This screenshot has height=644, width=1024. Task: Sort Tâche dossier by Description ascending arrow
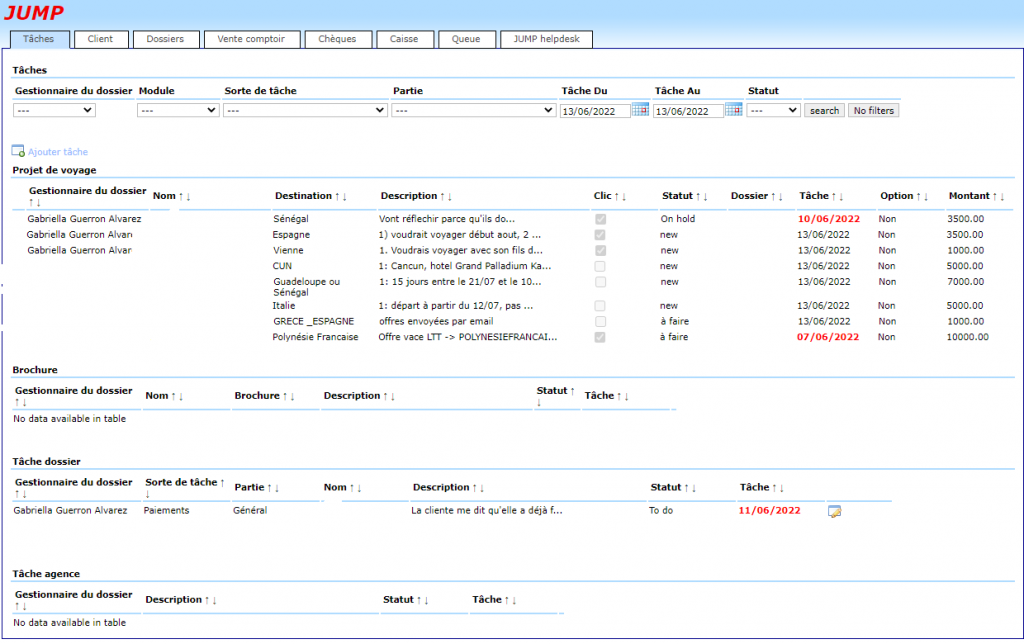(x=475, y=488)
